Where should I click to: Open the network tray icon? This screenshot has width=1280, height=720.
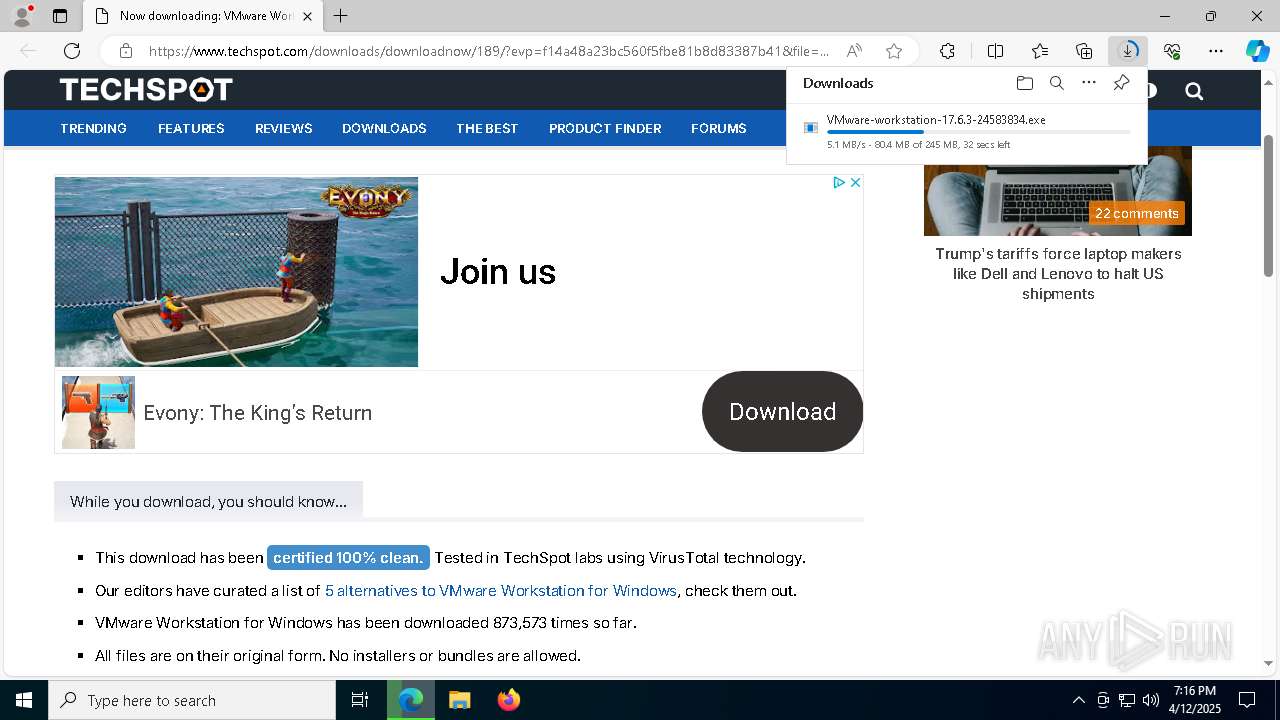pos(1127,700)
